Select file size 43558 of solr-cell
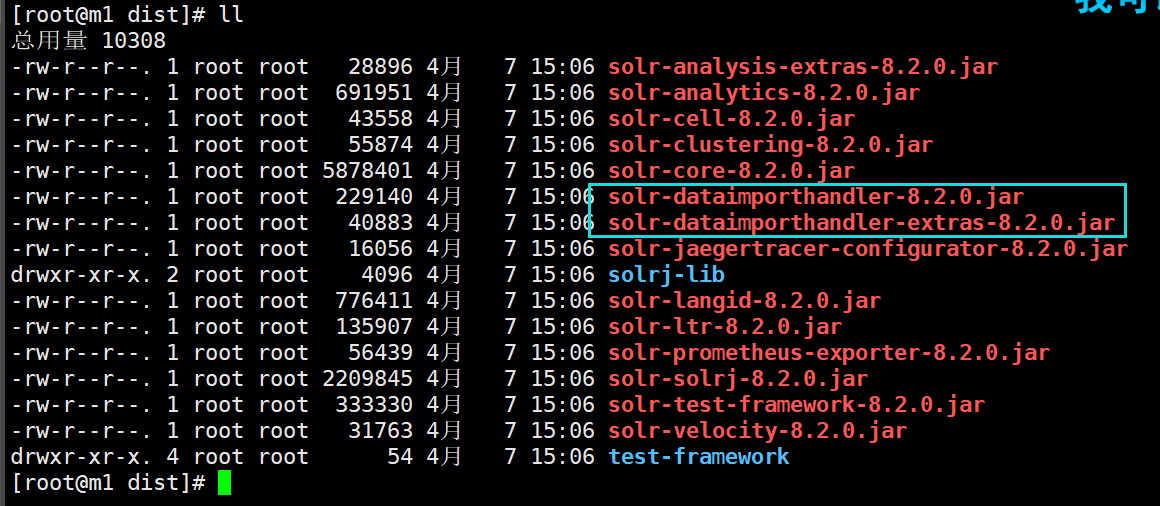Viewport: 1160px width, 506px height. 380,119
